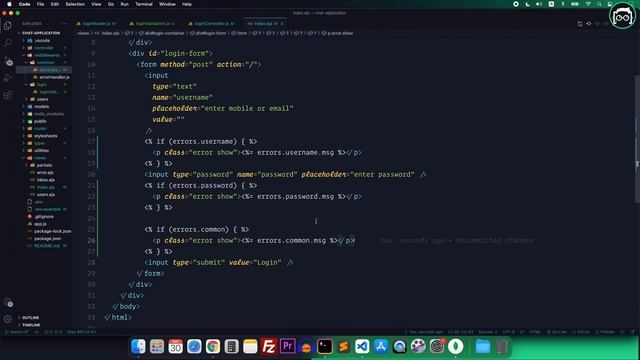This screenshot has height=360, width=640.
Task: Open the Selection menu
Action: tap(75, 4)
